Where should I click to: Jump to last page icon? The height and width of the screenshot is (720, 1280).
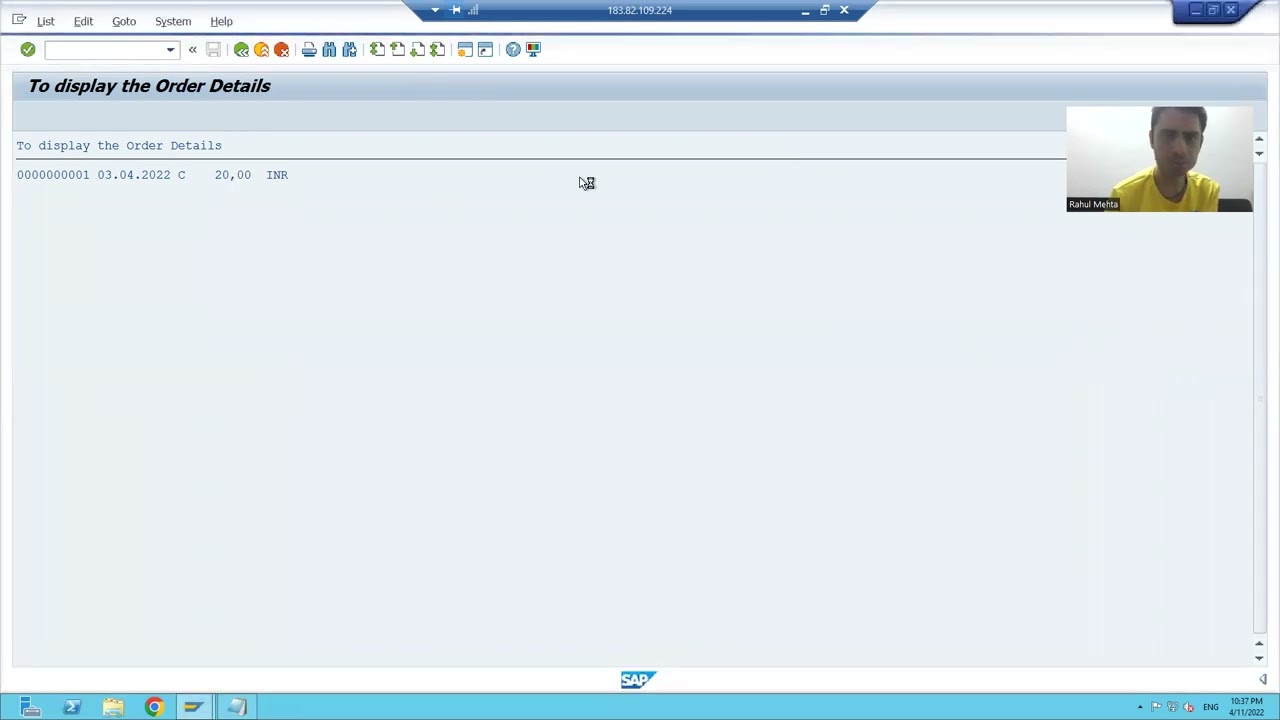click(437, 49)
